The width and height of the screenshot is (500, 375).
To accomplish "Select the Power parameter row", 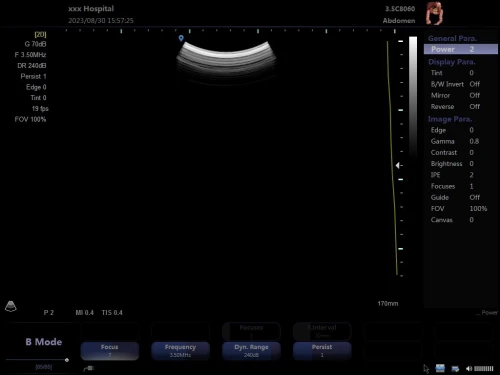I will [x=461, y=49].
